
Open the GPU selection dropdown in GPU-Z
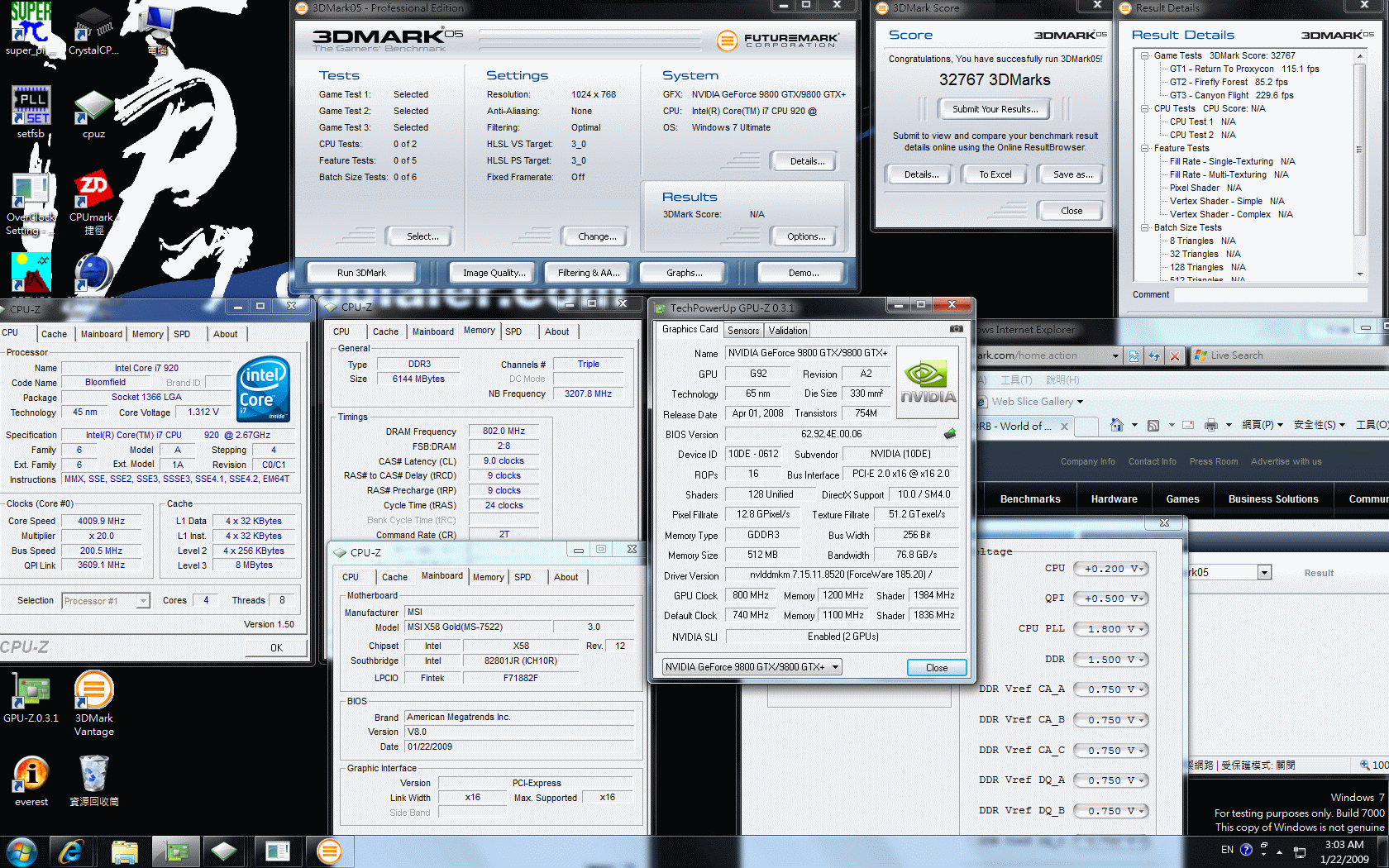pyautogui.click(x=752, y=667)
